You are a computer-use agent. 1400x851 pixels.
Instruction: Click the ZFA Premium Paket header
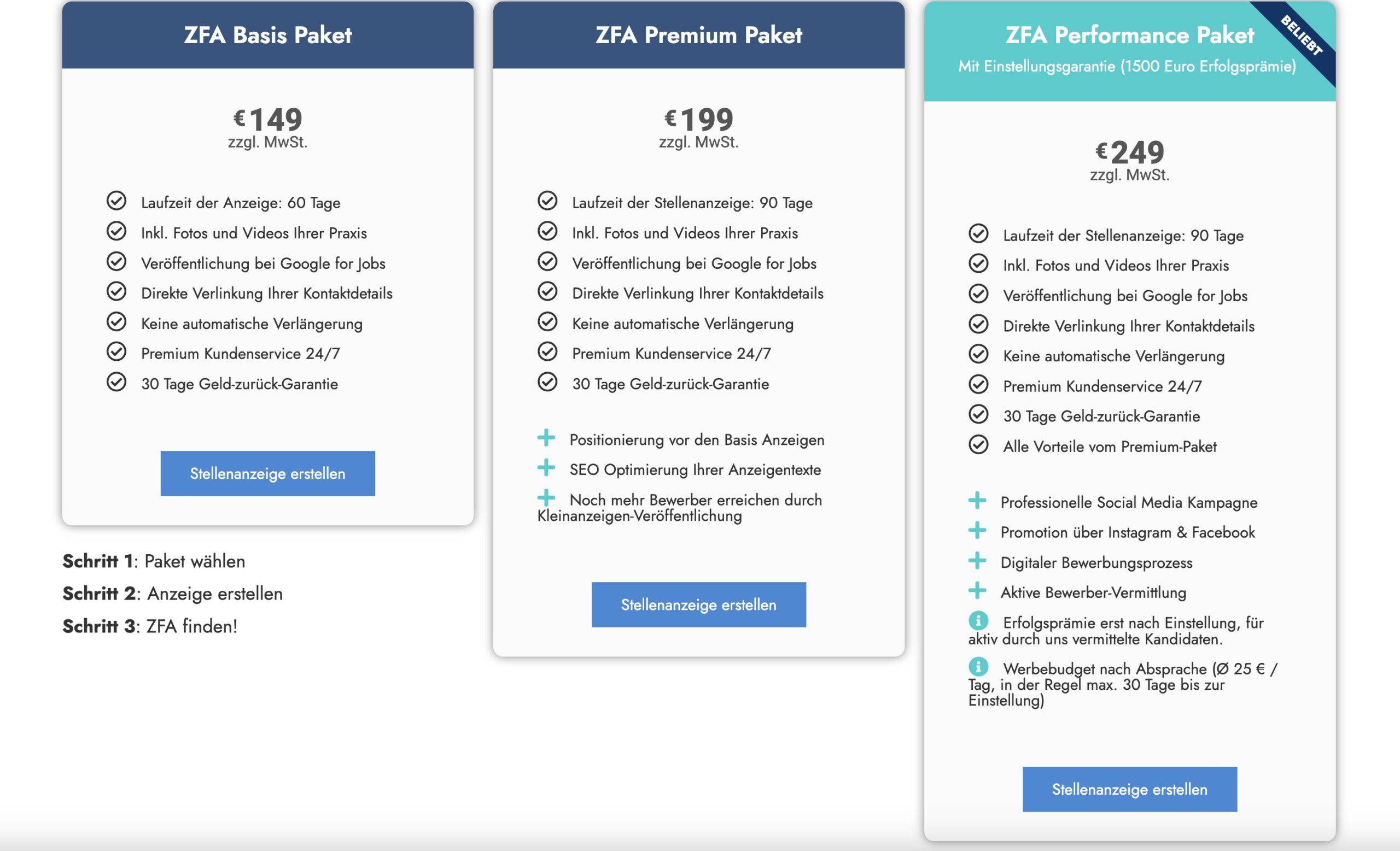pos(698,34)
